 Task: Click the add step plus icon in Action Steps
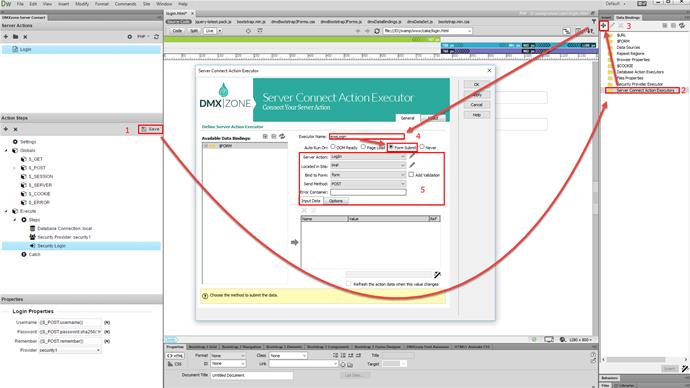(6, 129)
